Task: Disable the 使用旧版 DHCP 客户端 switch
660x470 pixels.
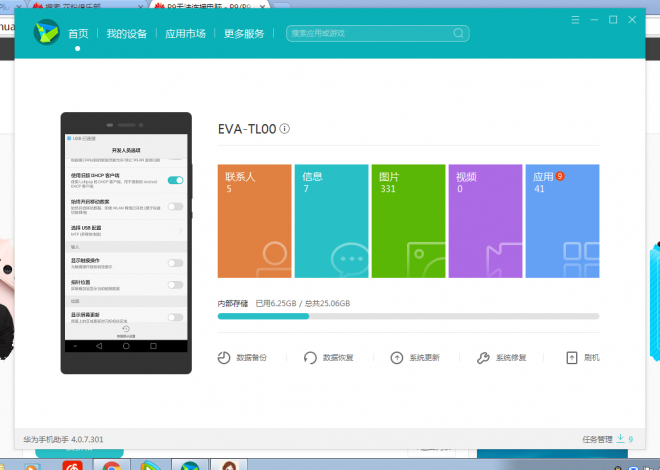Action: click(x=175, y=180)
